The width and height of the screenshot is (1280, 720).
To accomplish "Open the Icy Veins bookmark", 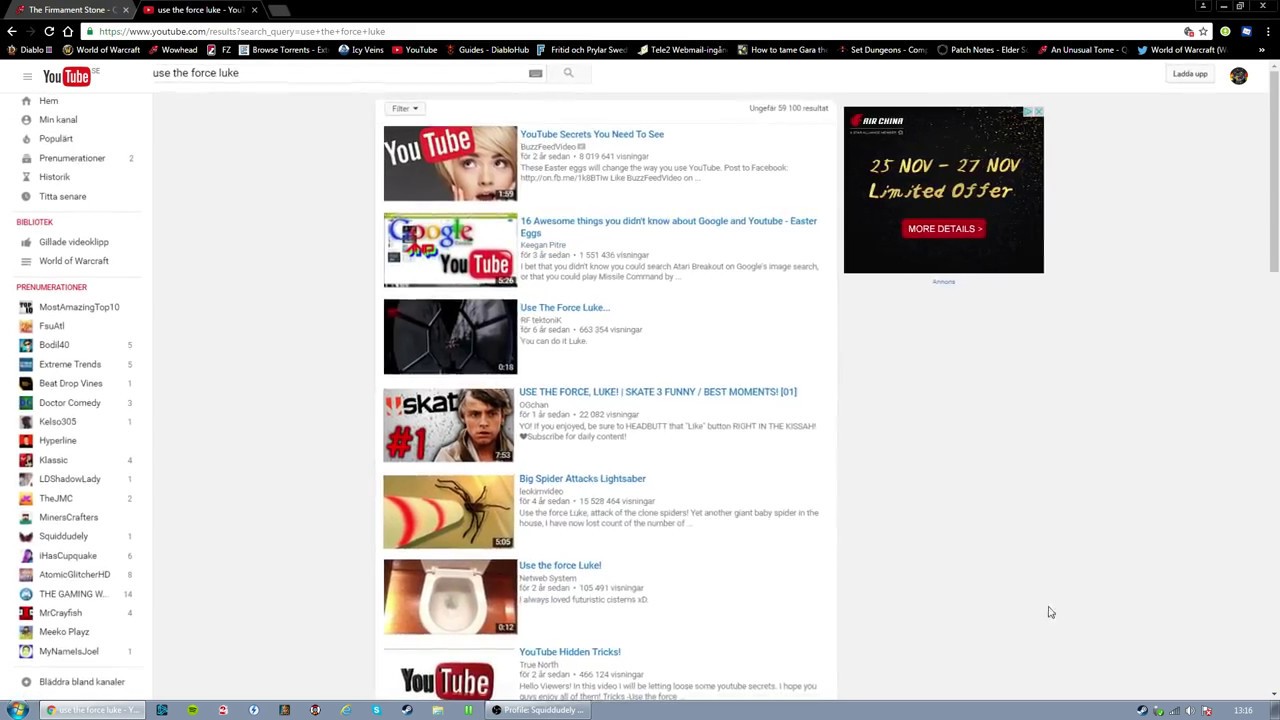I will (361, 50).
